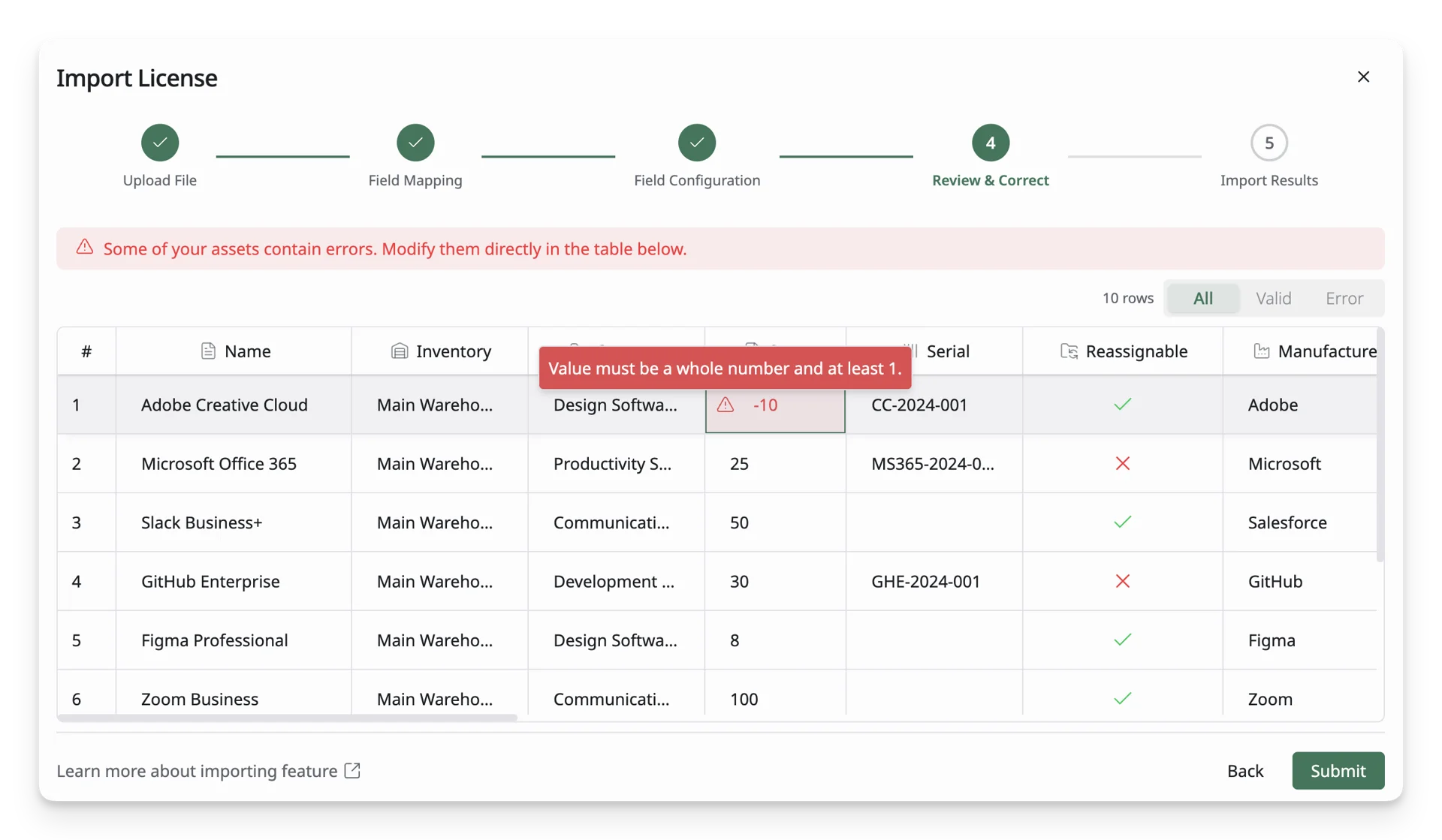Select the Microsoft Office 365 name cell
The height and width of the screenshot is (840, 1442).
point(234,464)
